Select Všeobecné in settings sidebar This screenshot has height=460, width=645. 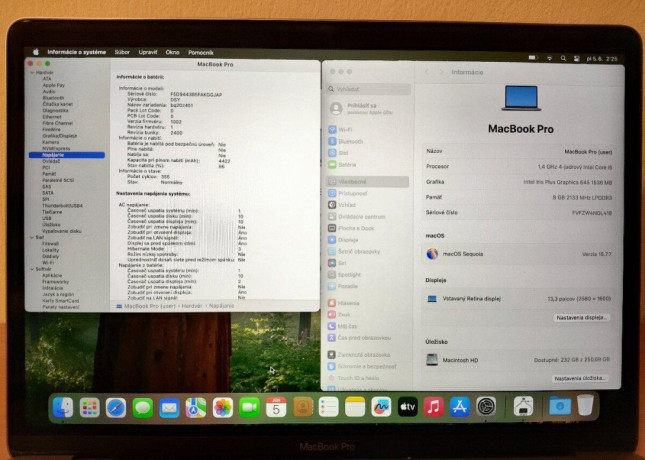tap(368, 181)
